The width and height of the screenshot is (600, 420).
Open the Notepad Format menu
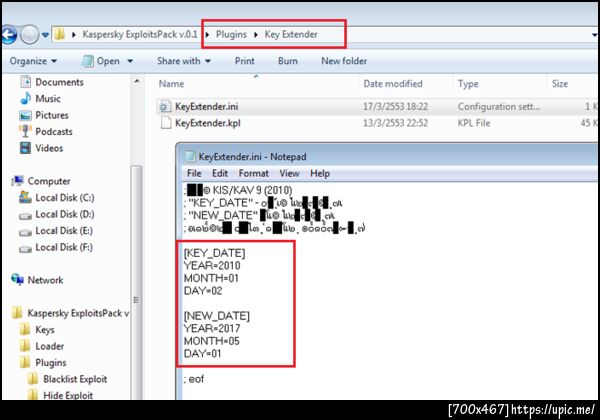pos(253,174)
